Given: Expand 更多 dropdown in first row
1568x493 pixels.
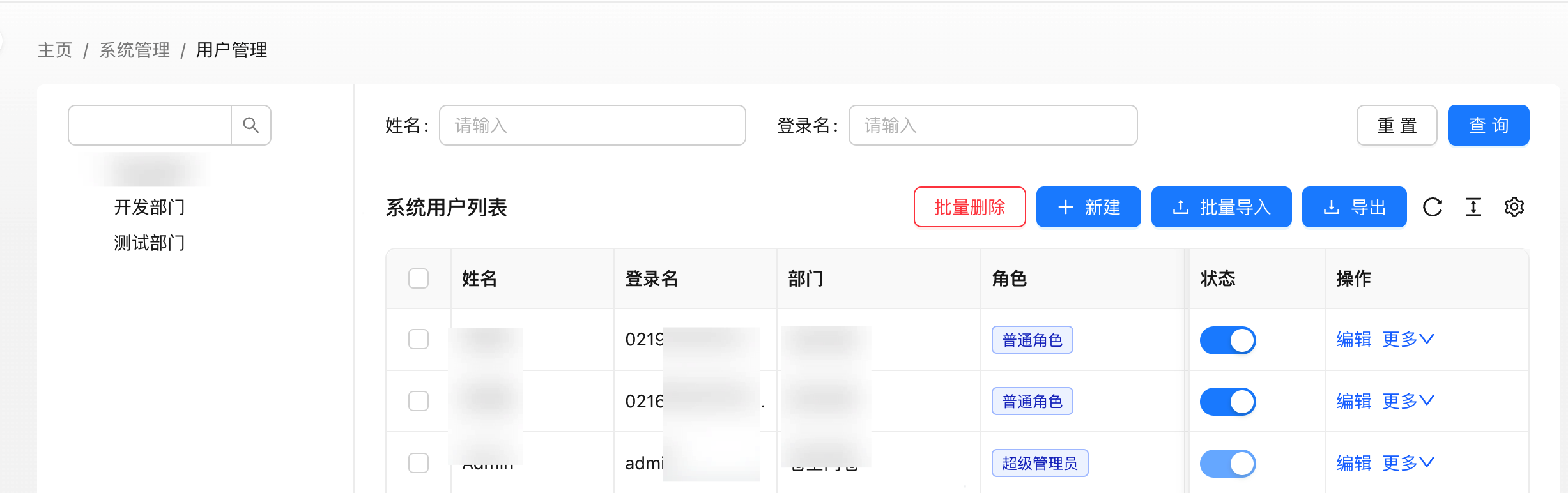Looking at the screenshot, I should 1408,339.
